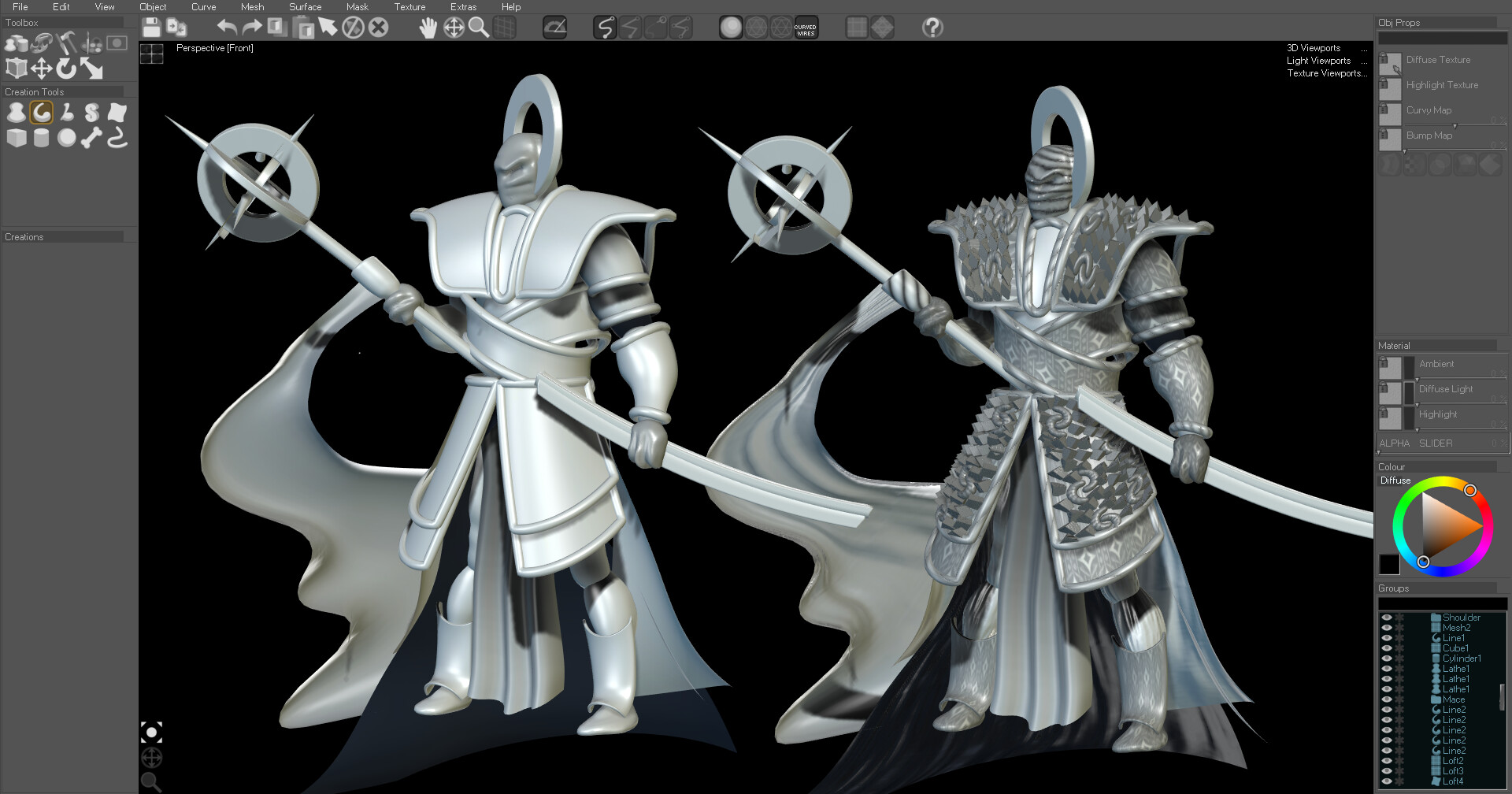Pick the Bone creation tool
The width and height of the screenshot is (1512, 794).
point(91,138)
